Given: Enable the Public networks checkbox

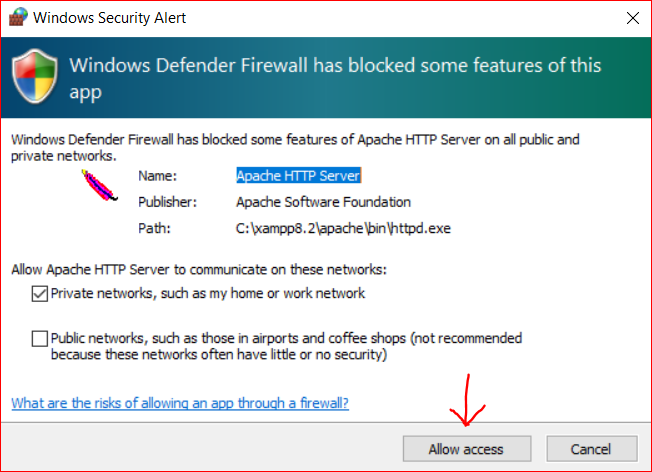Looking at the screenshot, I should (x=40, y=338).
